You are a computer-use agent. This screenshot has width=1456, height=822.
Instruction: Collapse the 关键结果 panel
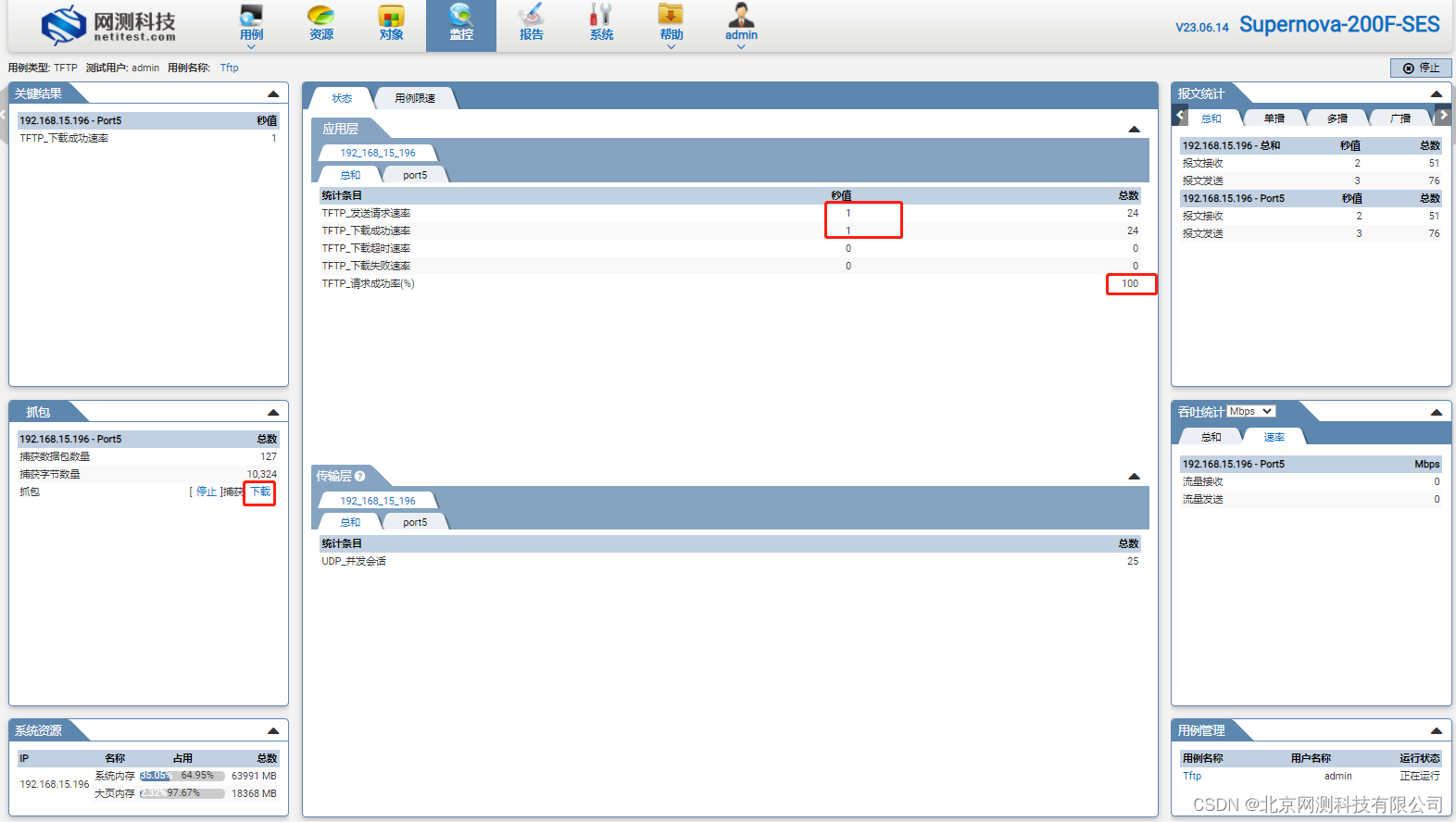point(273,93)
